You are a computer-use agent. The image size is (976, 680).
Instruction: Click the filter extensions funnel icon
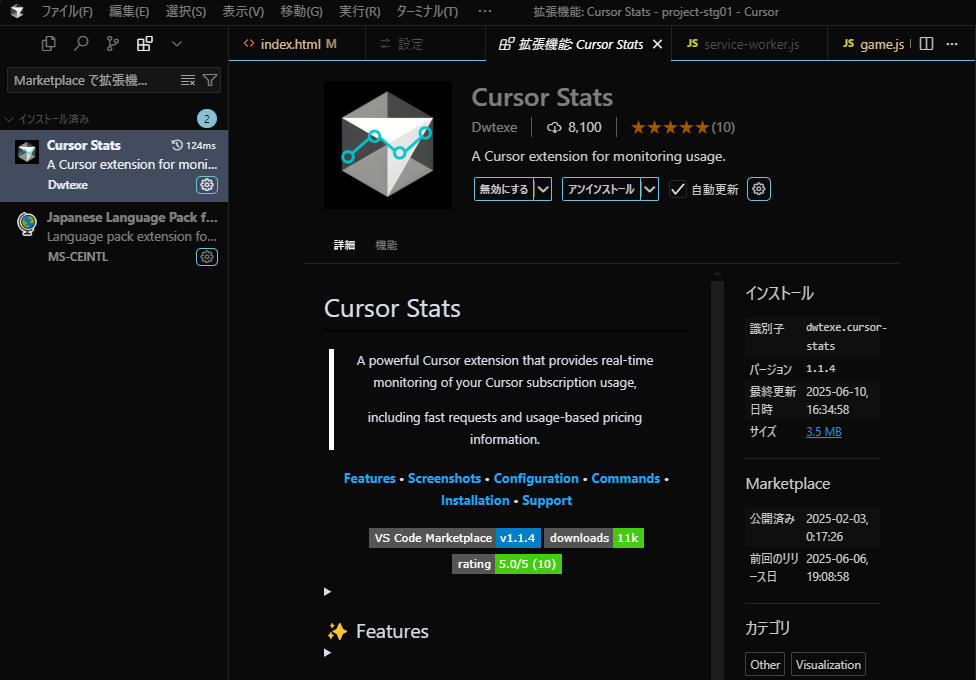coord(210,80)
